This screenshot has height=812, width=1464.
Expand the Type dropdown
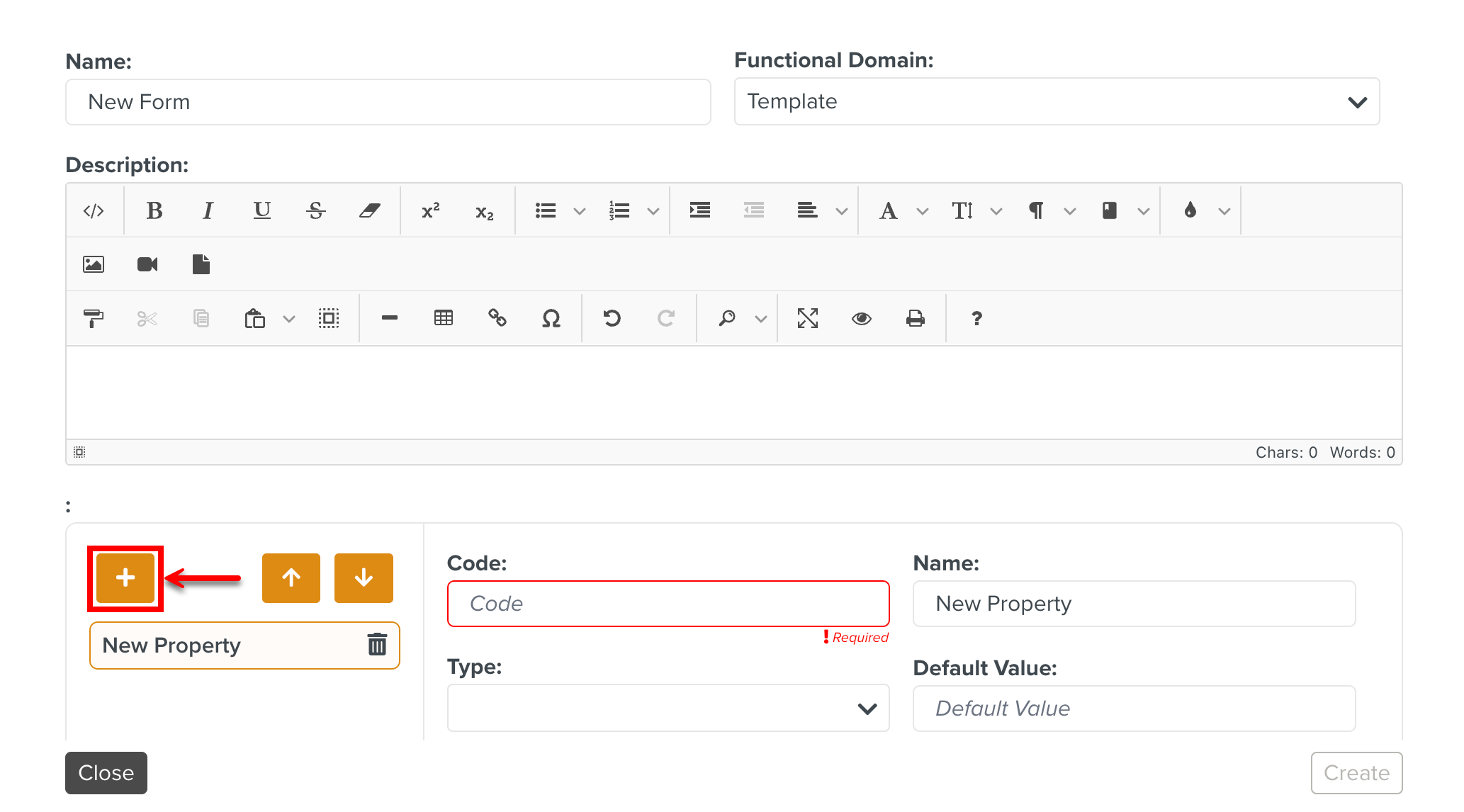click(x=668, y=708)
